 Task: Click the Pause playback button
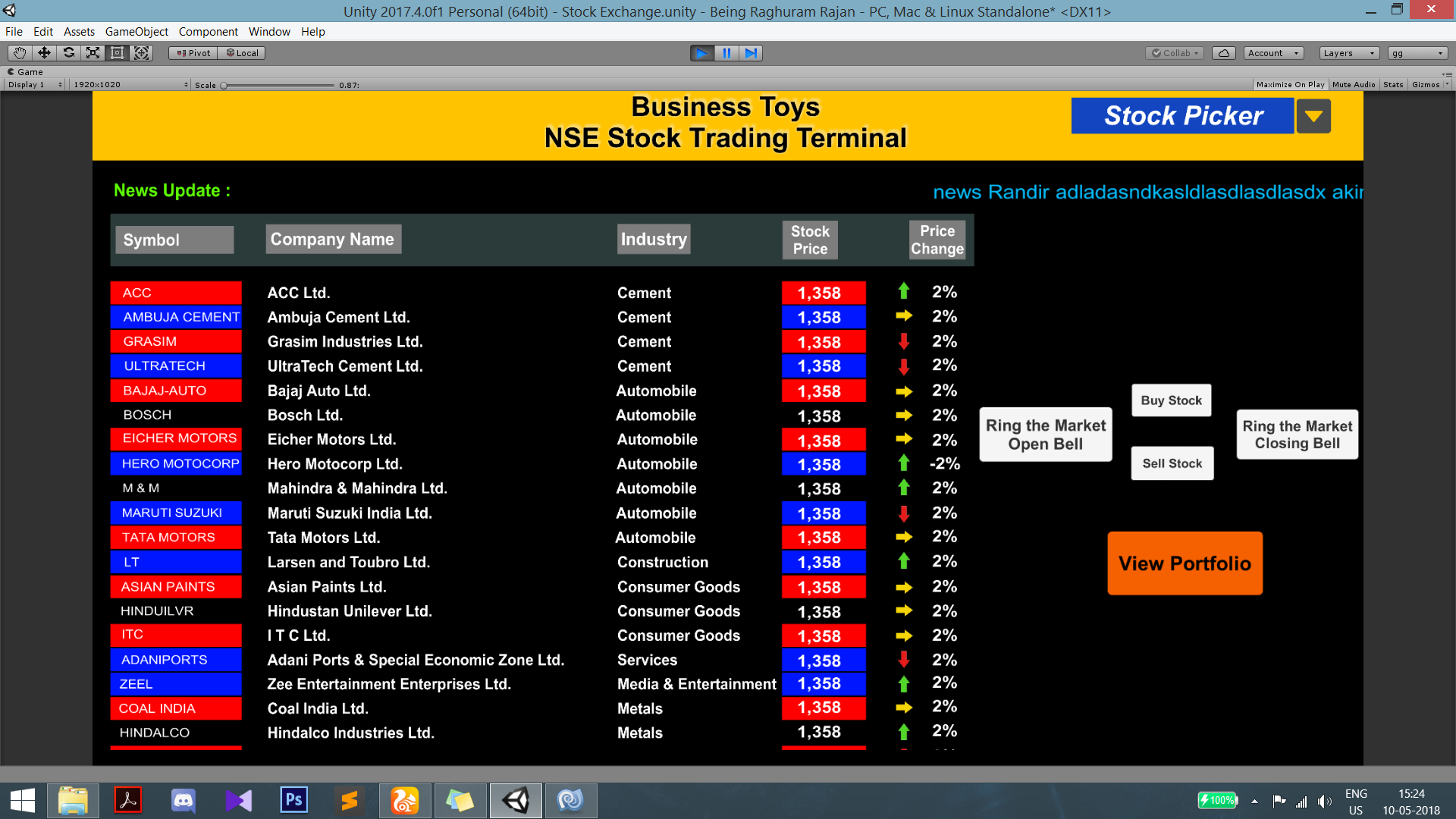coord(726,53)
